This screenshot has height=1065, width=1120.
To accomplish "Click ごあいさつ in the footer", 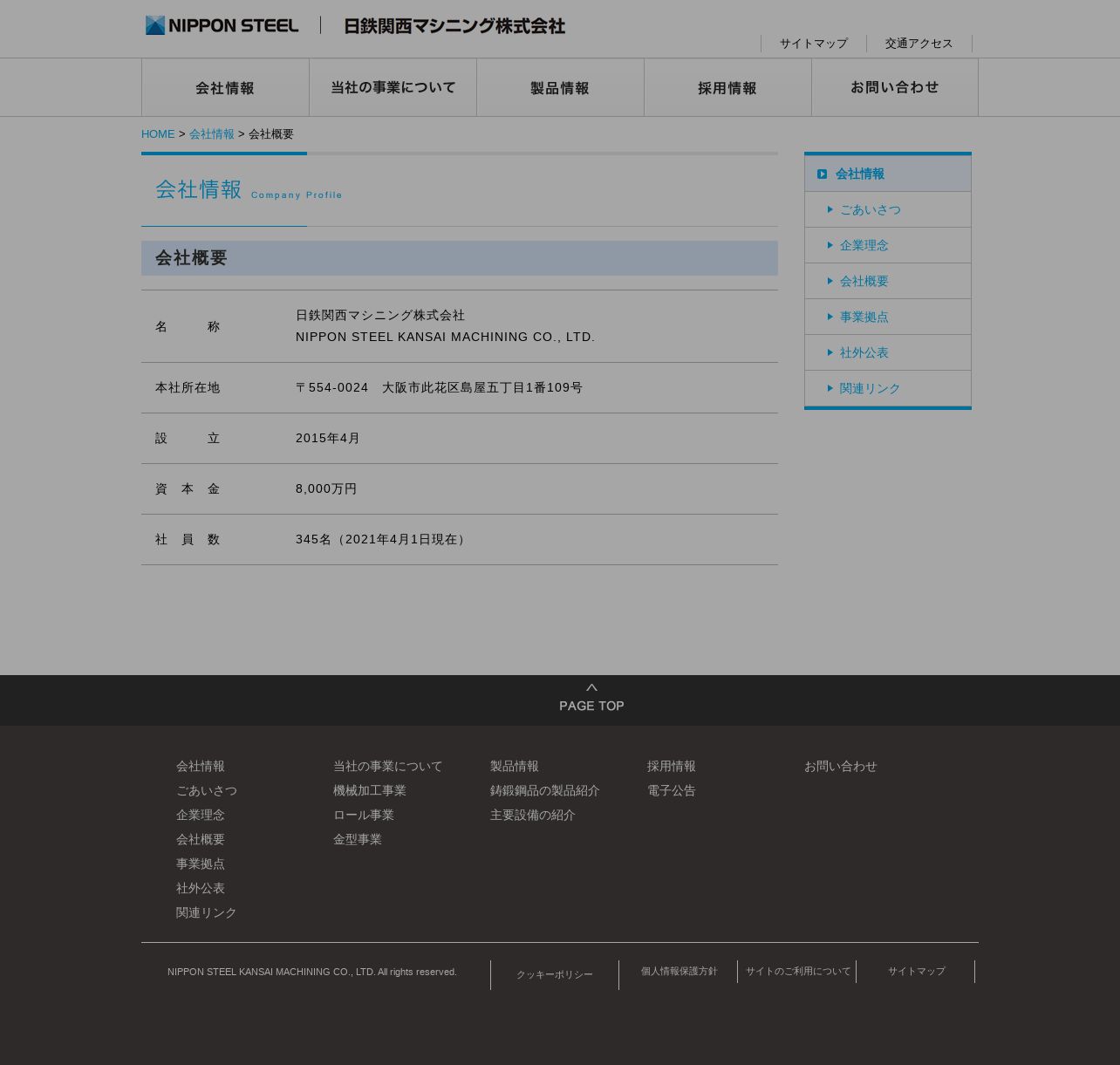I will pos(207,790).
